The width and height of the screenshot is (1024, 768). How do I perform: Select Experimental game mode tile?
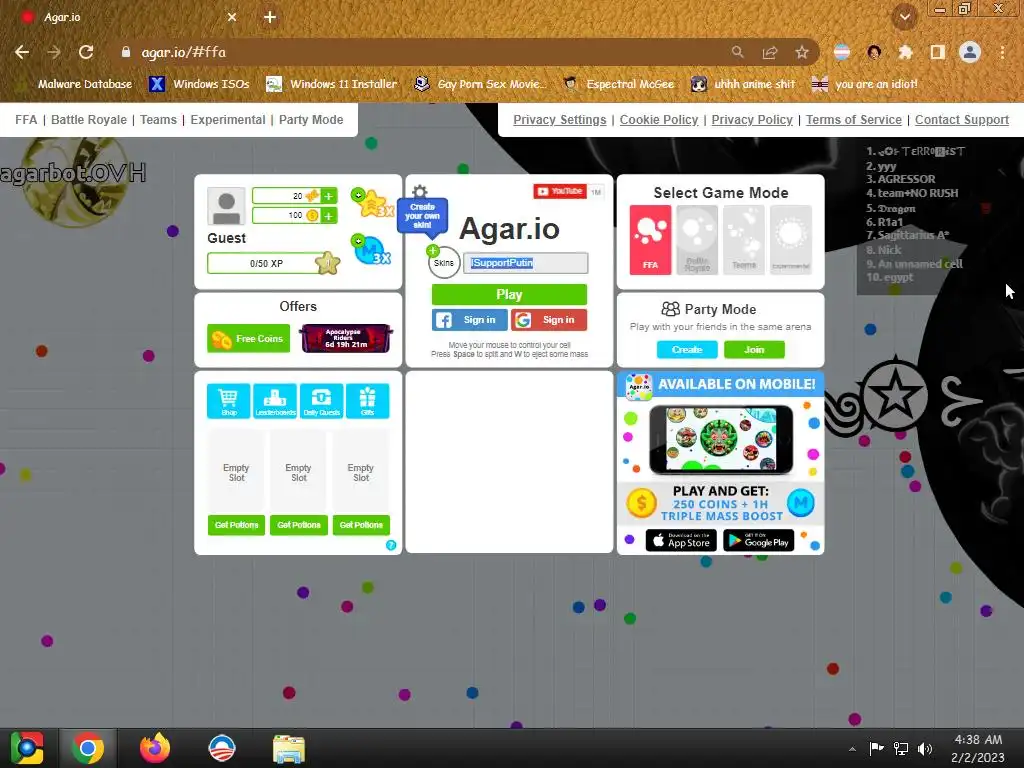click(791, 240)
